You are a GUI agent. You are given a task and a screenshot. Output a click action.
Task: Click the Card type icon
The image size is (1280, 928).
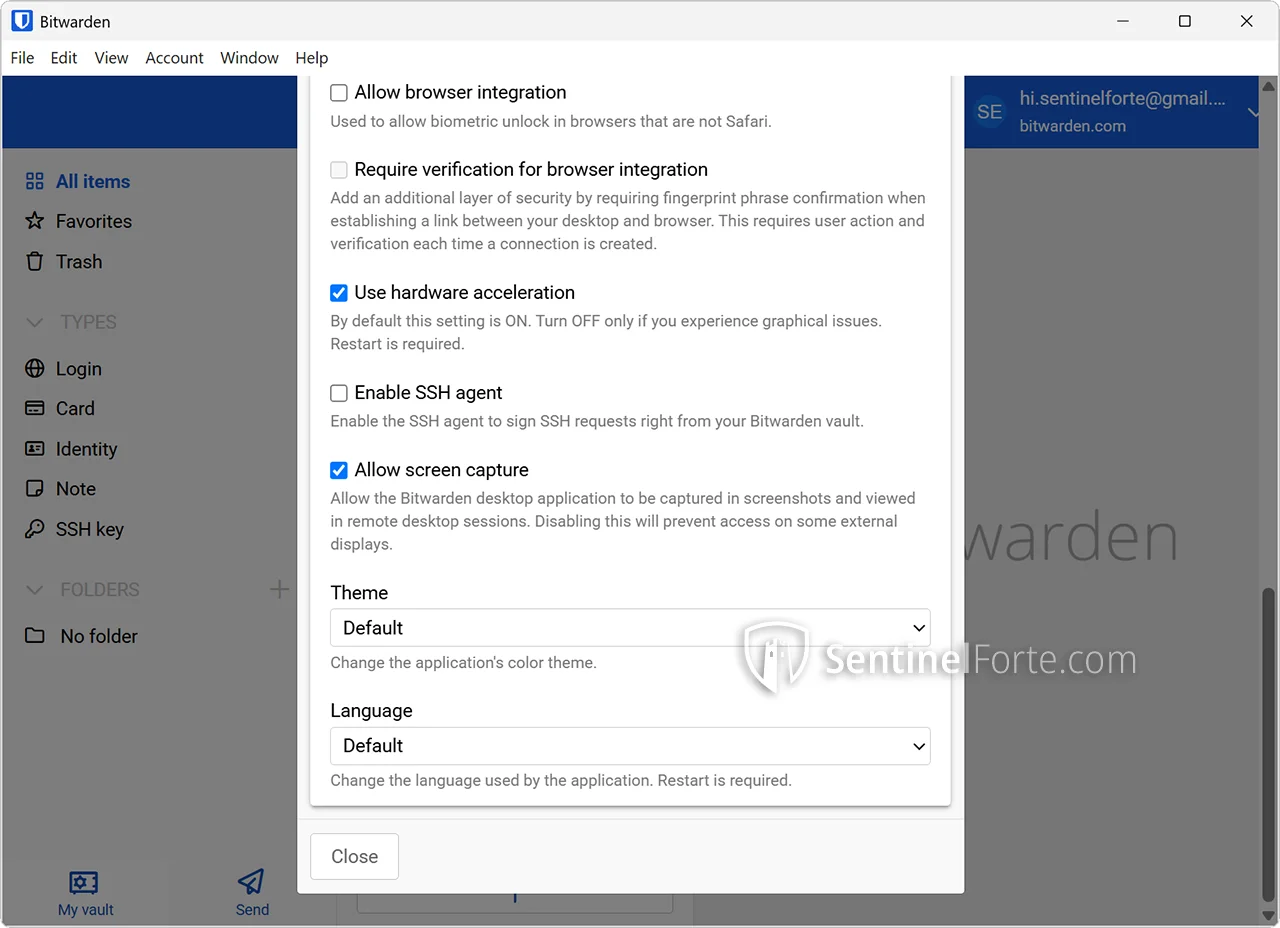[35, 408]
